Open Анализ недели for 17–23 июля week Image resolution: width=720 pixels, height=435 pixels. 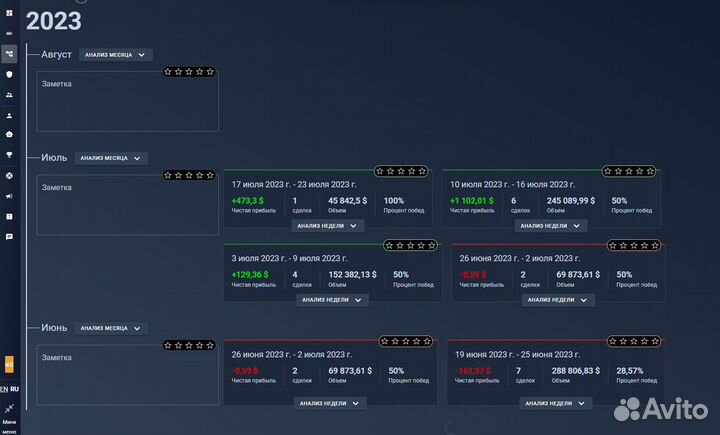pyautogui.click(x=327, y=226)
